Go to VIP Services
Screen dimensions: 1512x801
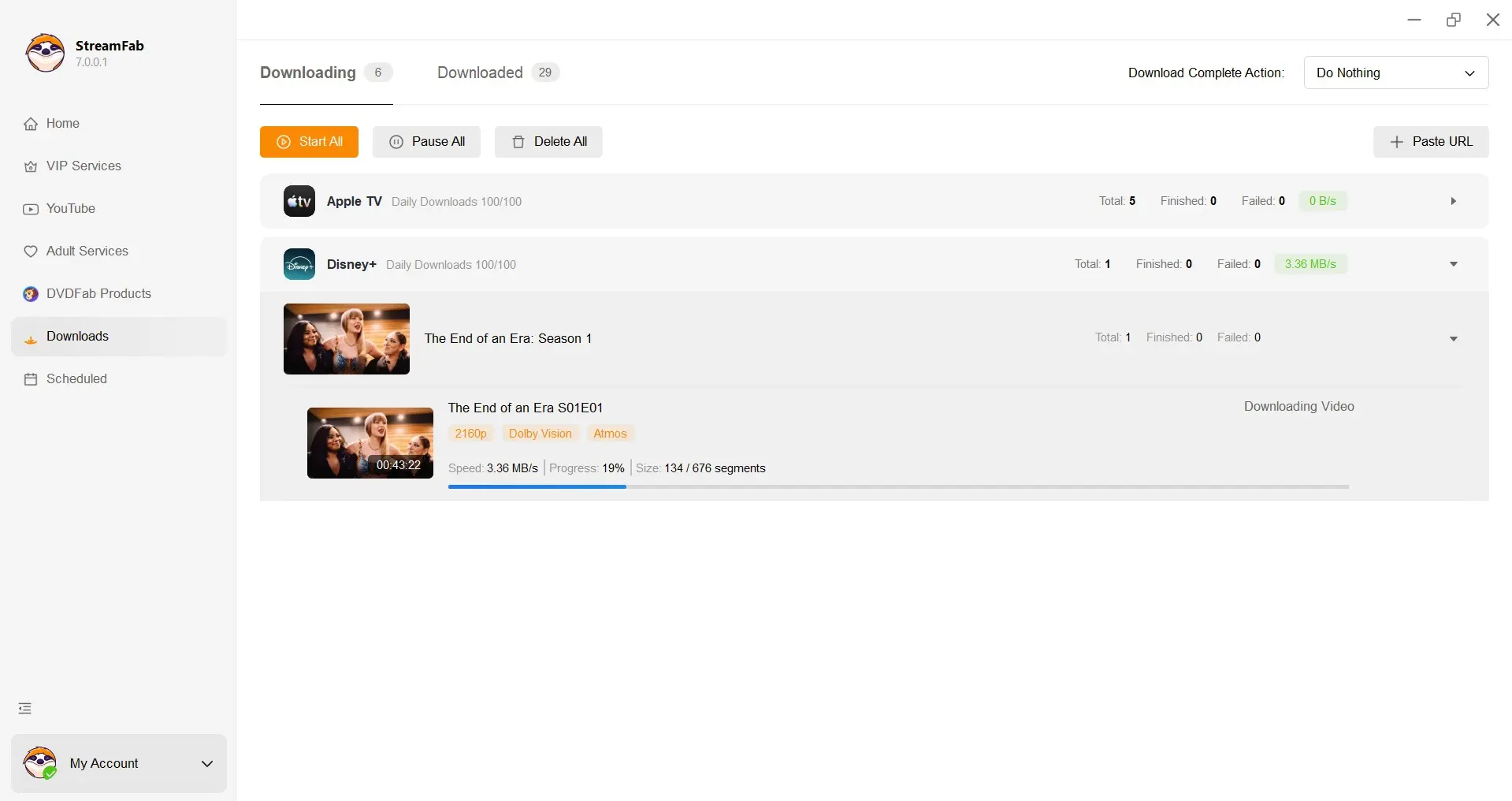tap(118, 166)
